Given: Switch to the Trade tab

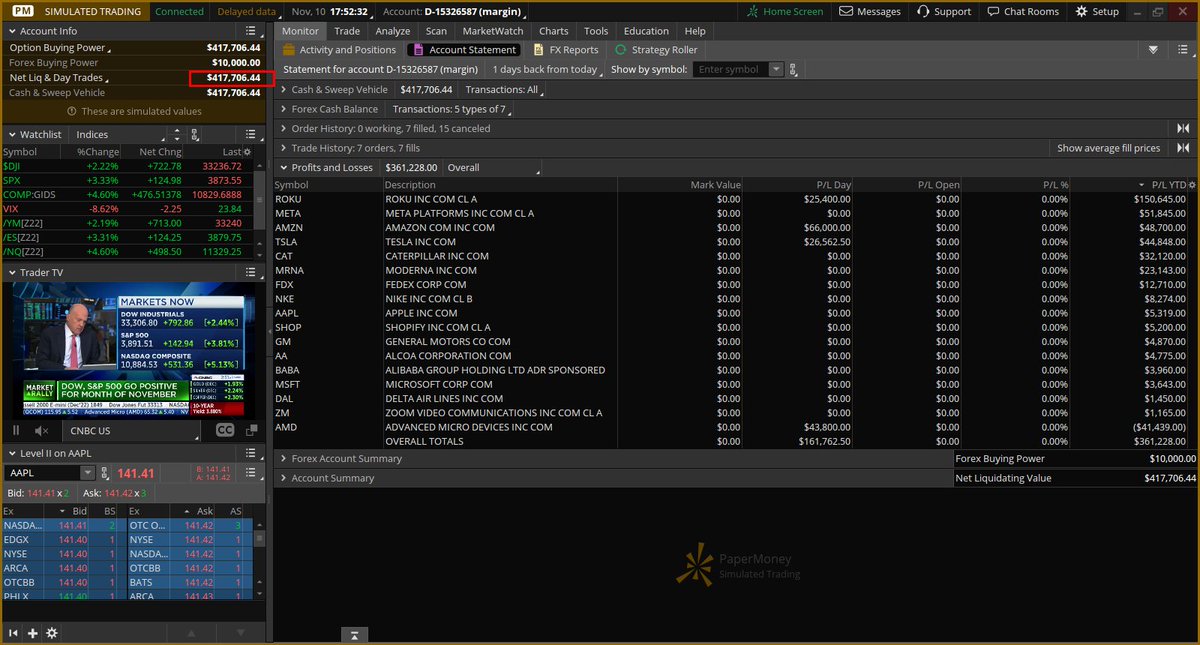Looking at the screenshot, I should 346,31.
